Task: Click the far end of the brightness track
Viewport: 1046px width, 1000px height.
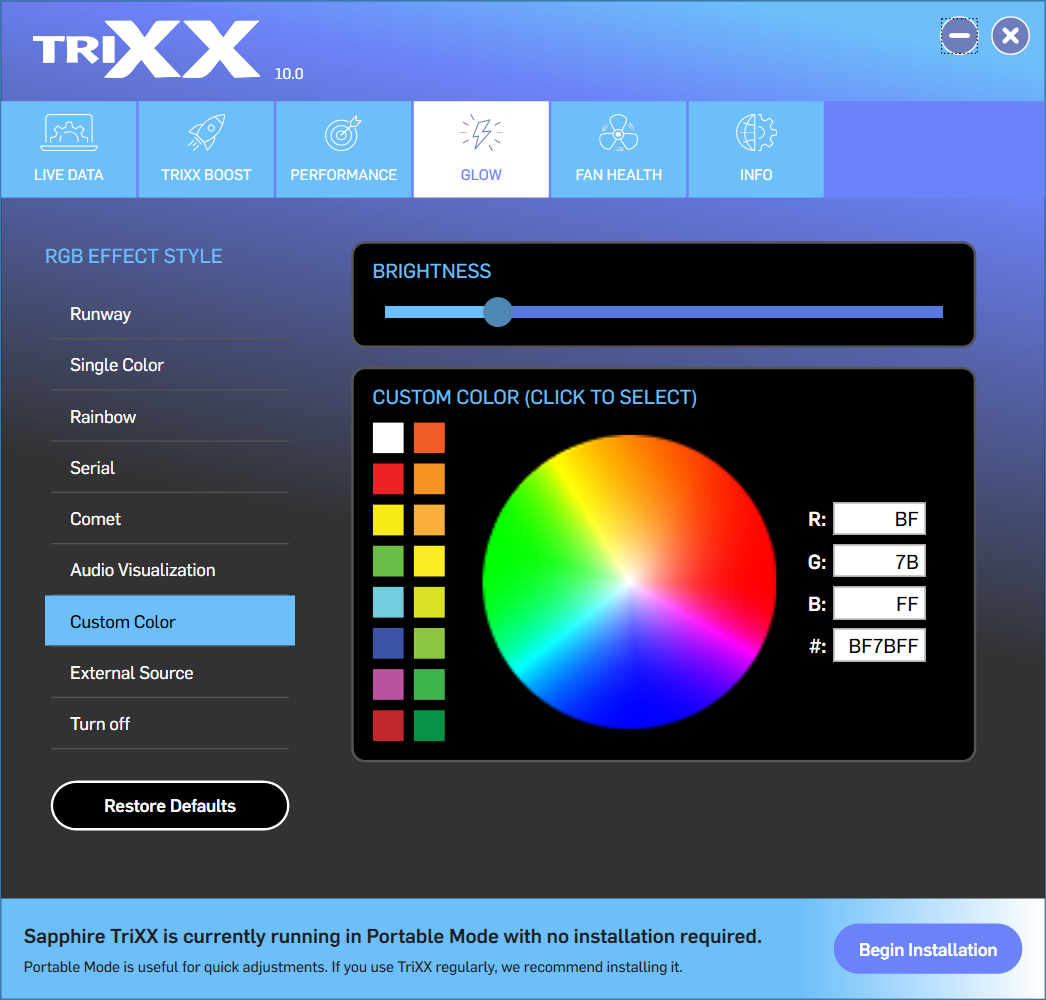Action: [939, 312]
